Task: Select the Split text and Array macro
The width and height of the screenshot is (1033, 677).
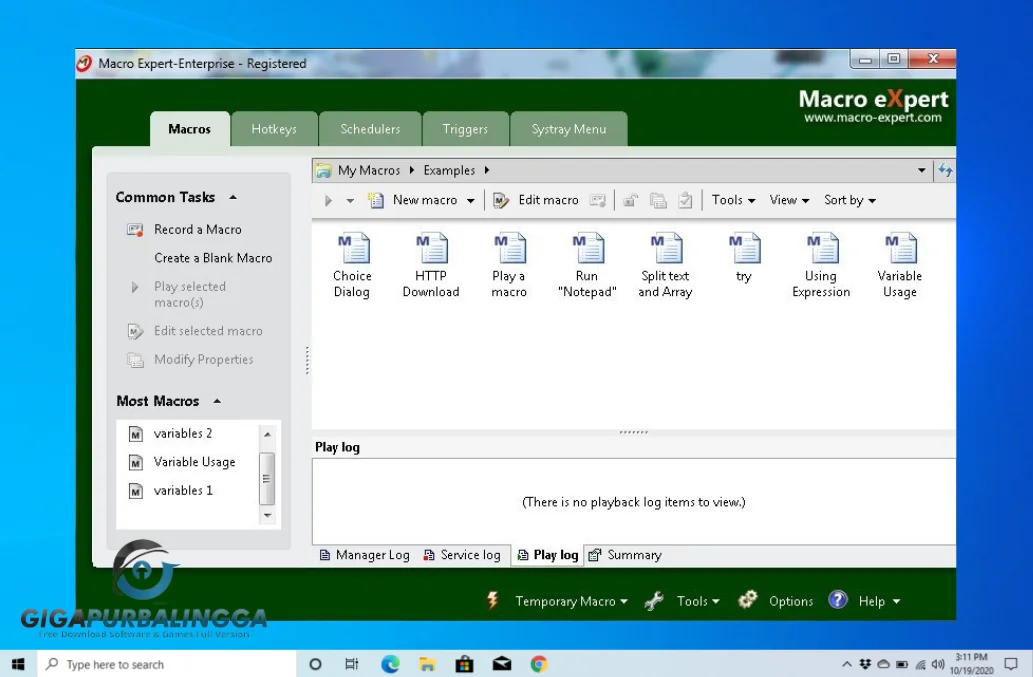Action: coord(665,265)
